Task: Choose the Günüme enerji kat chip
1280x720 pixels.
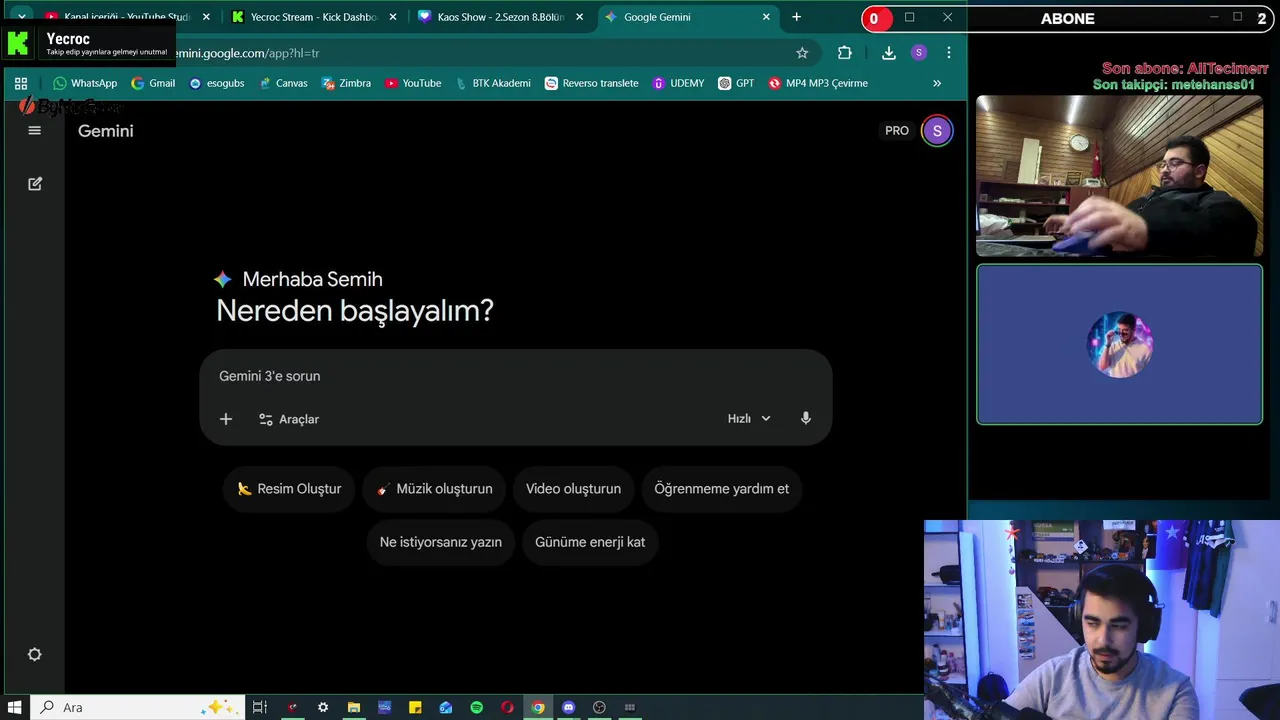Action: click(590, 542)
